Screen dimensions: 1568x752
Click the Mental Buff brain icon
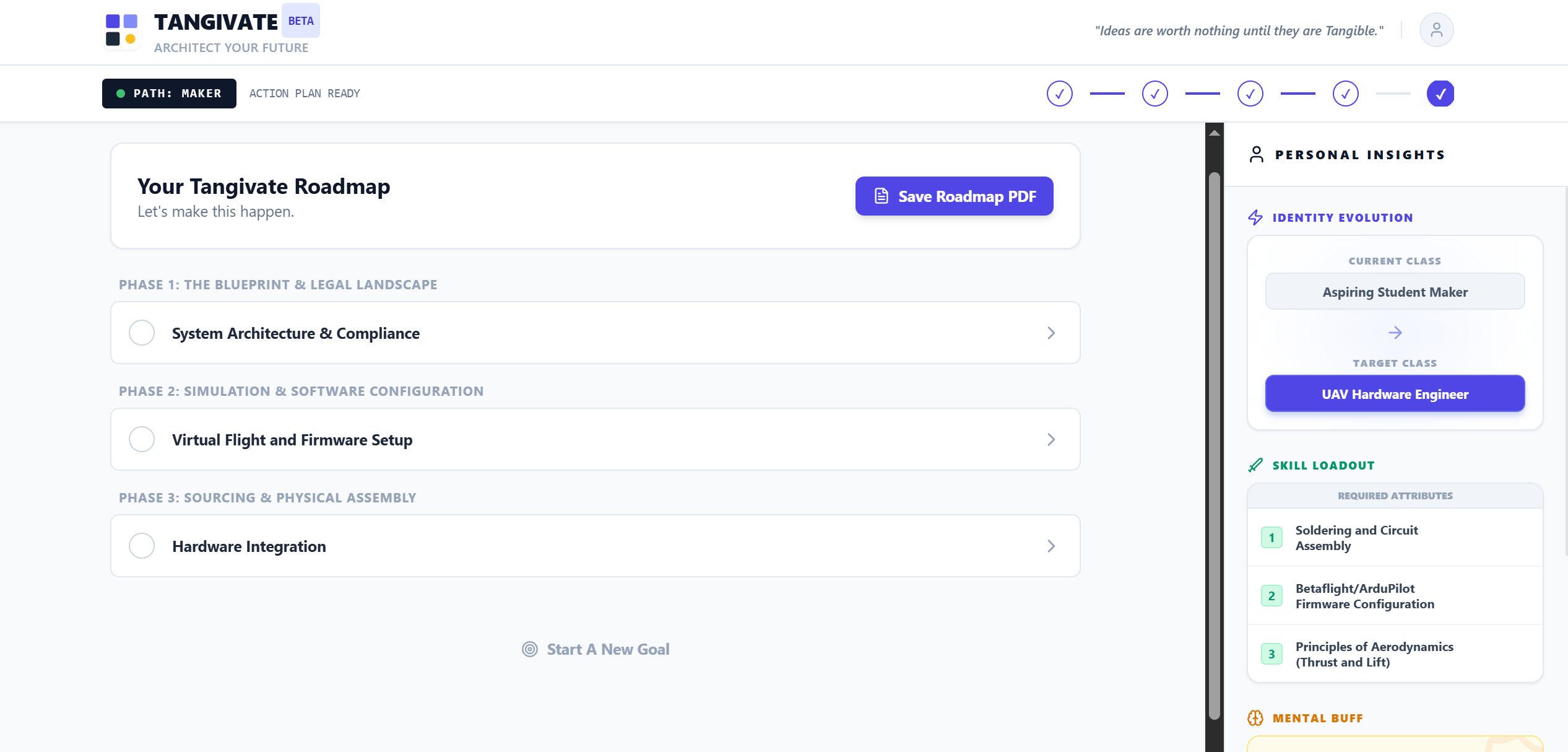coord(1255,718)
